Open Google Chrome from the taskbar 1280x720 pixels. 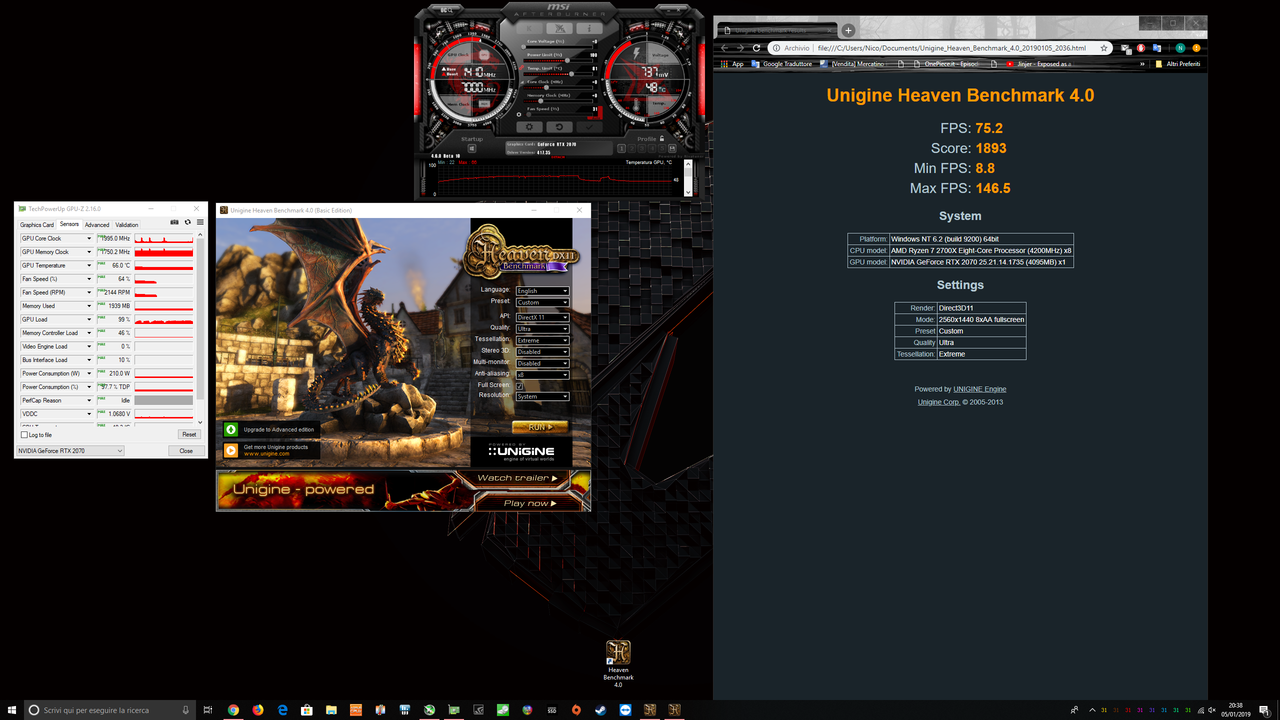(233, 710)
